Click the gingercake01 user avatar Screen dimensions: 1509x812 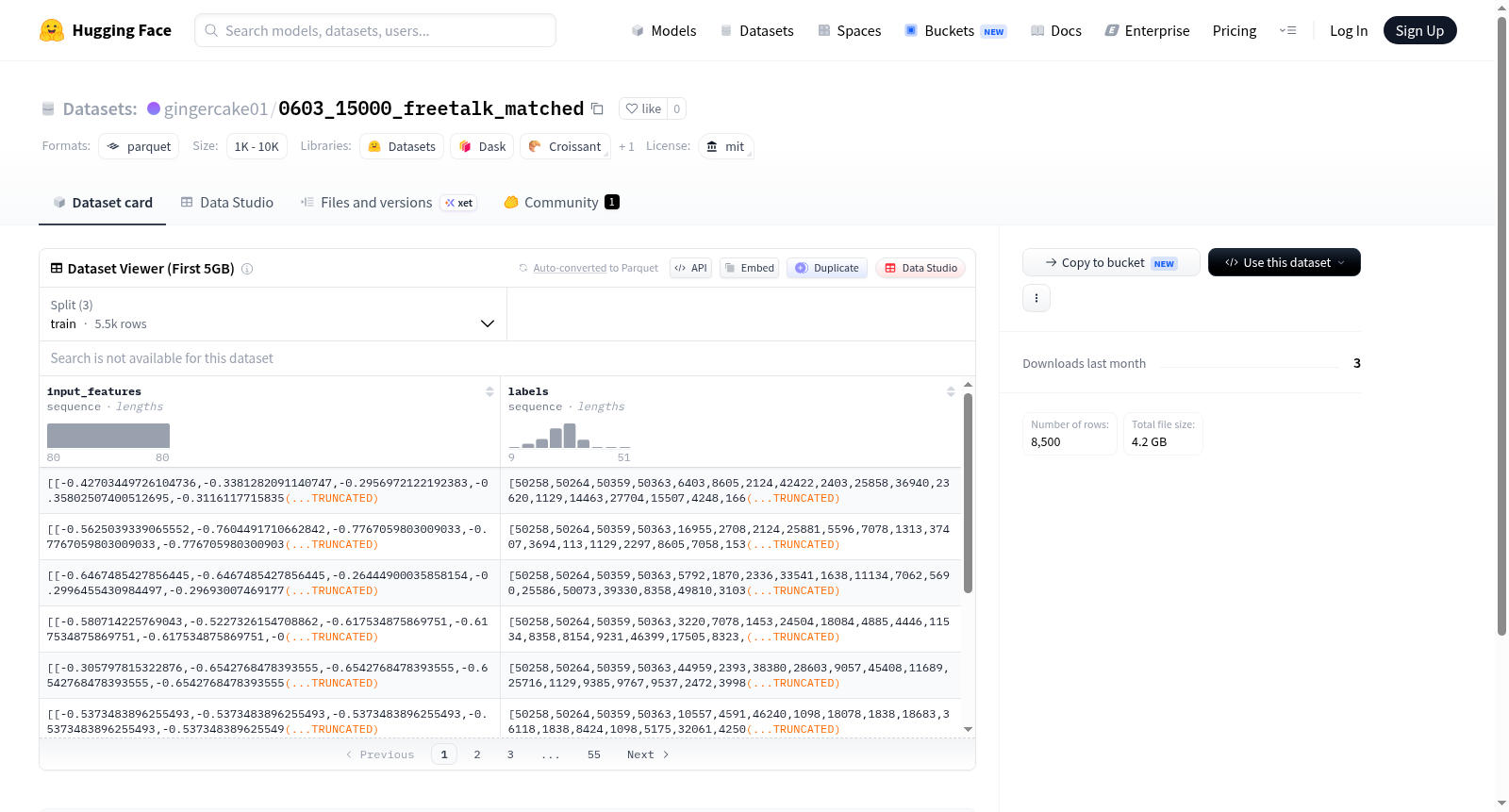(x=154, y=108)
